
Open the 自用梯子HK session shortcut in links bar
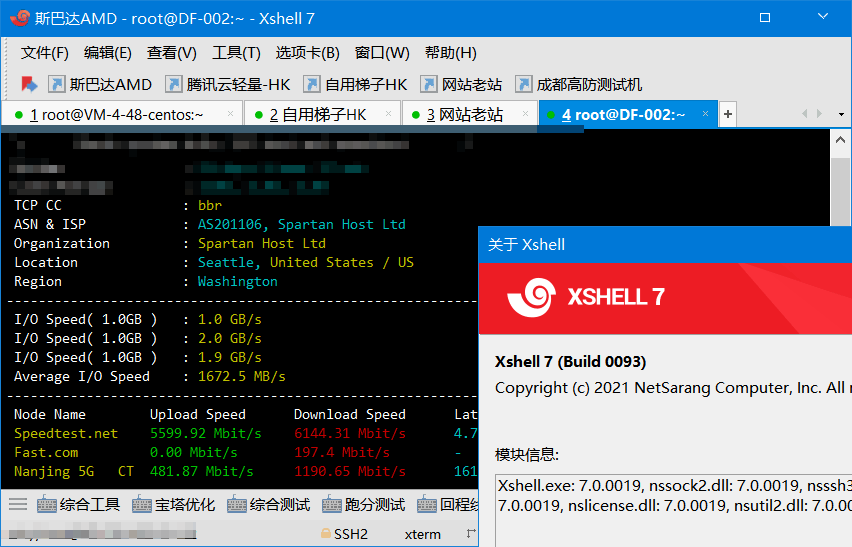click(355, 84)
